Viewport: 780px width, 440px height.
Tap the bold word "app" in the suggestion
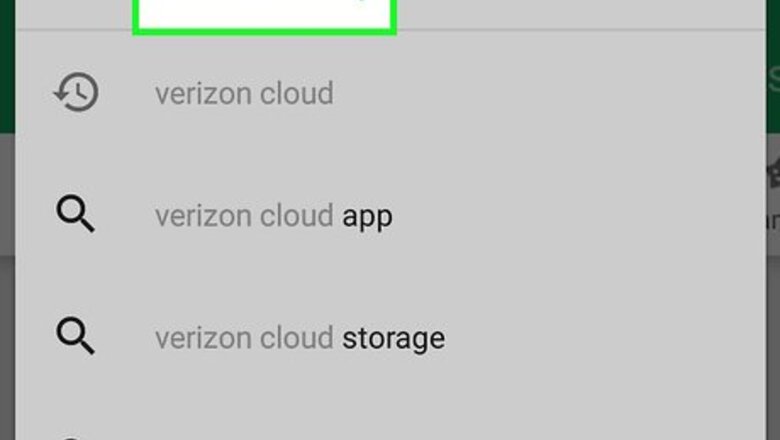click(x=367, y=217)
